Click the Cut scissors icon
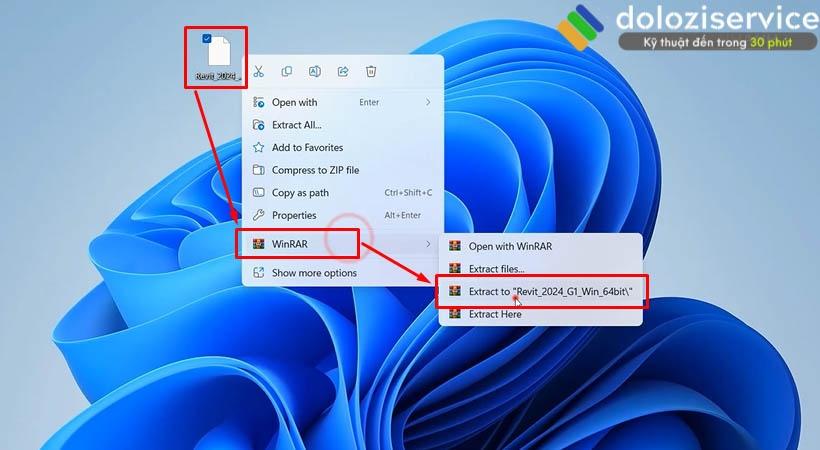Screen dimensions: 820x450 pyautogui.click(x=258, y=71)
